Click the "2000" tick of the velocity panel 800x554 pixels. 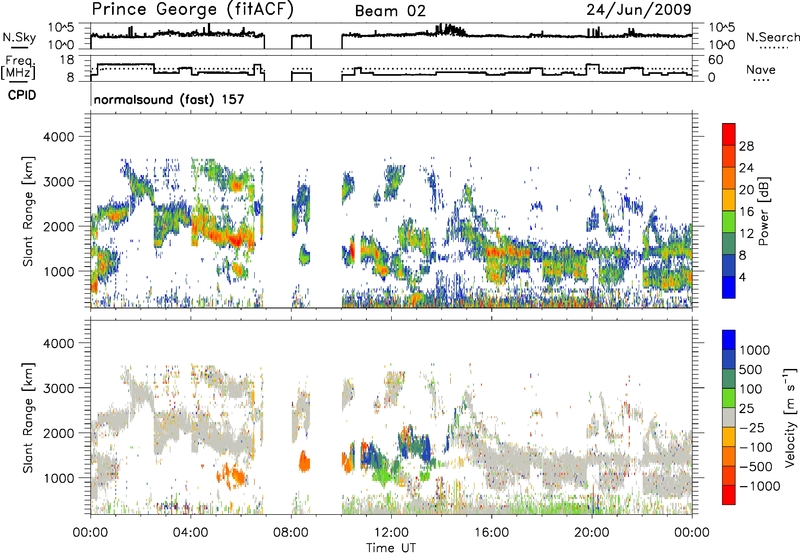click(x=58, y=433)
